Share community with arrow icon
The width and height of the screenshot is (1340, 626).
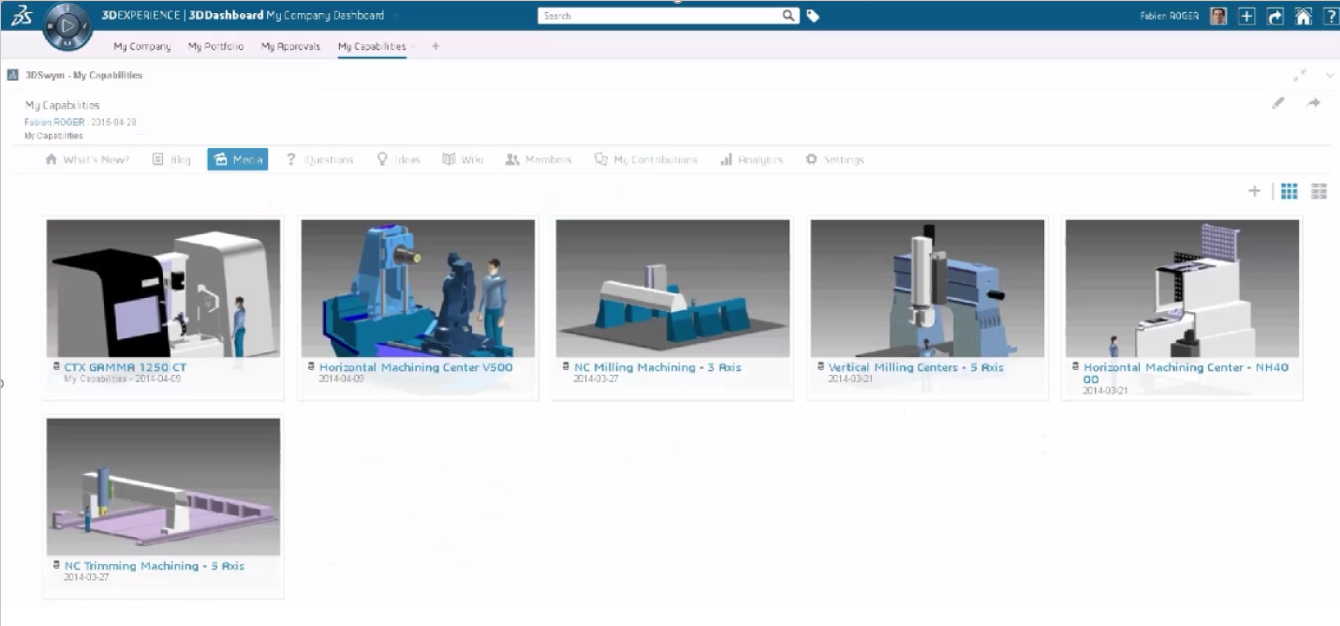pyautogui.click(x=1314, y=103)
